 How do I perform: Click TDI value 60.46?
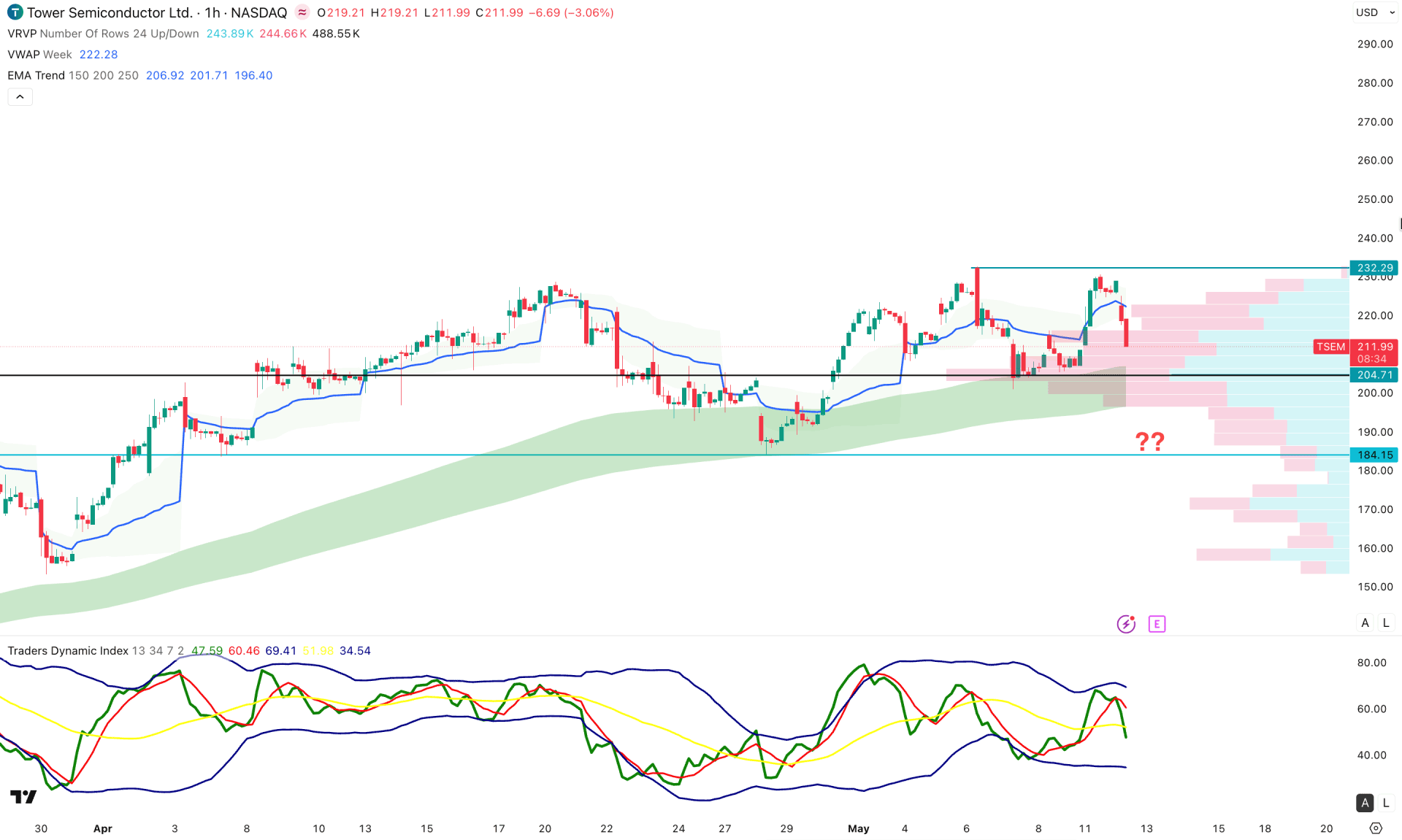click(x=244, y=651)
